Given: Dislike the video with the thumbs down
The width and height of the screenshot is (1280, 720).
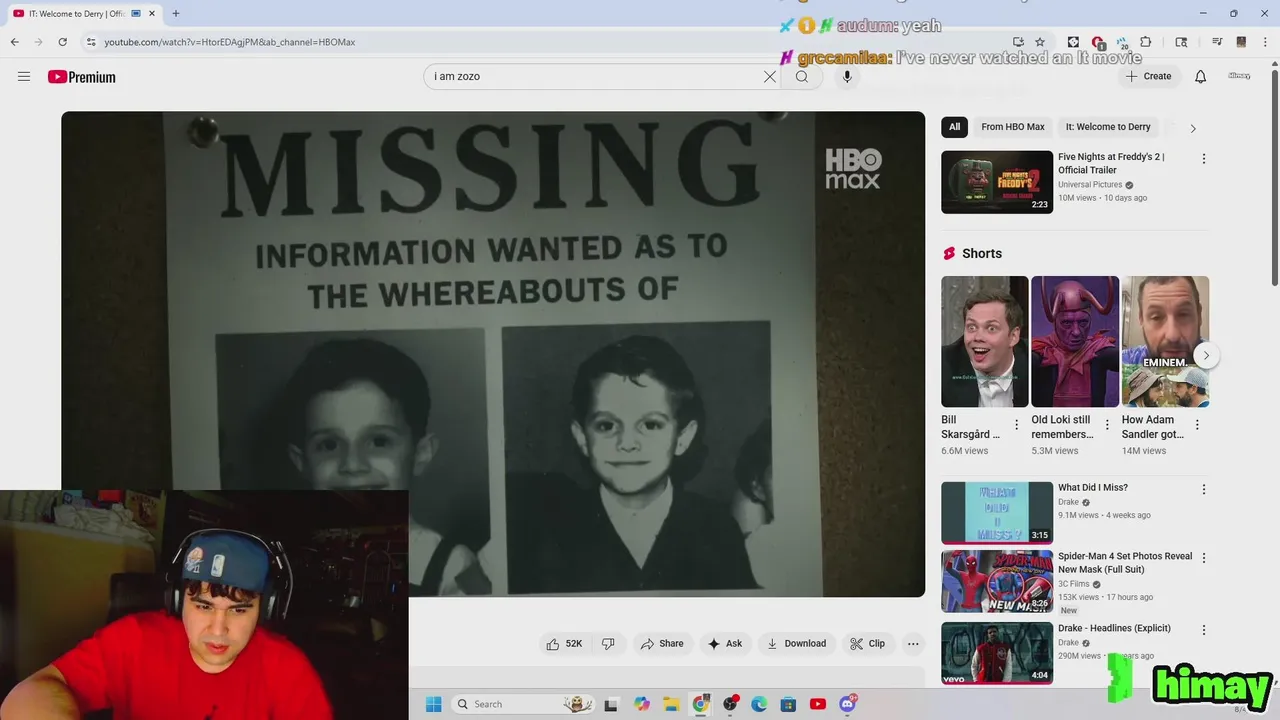Looking at the screenshot, I should [x=608, y=644].
